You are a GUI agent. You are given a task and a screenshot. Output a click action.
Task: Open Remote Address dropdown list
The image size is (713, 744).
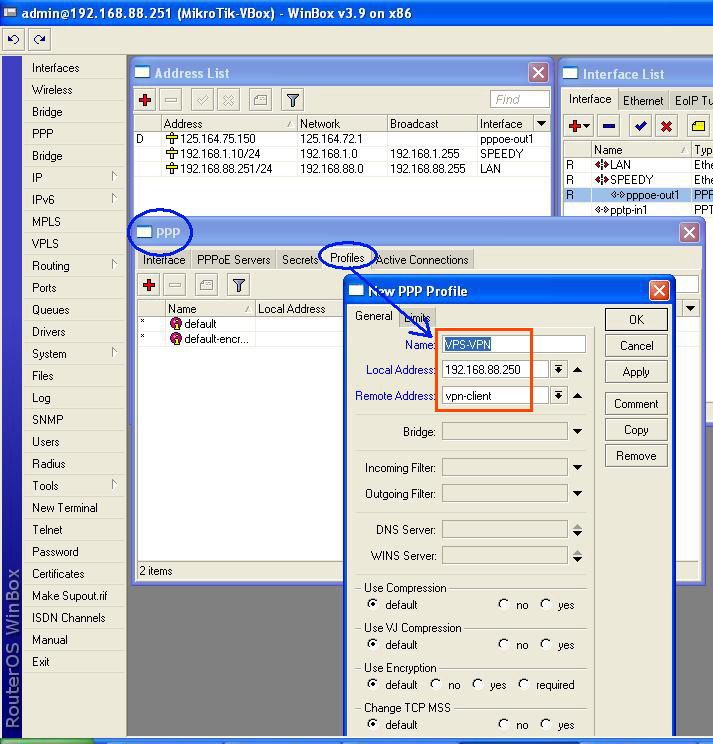click(558, 395)
